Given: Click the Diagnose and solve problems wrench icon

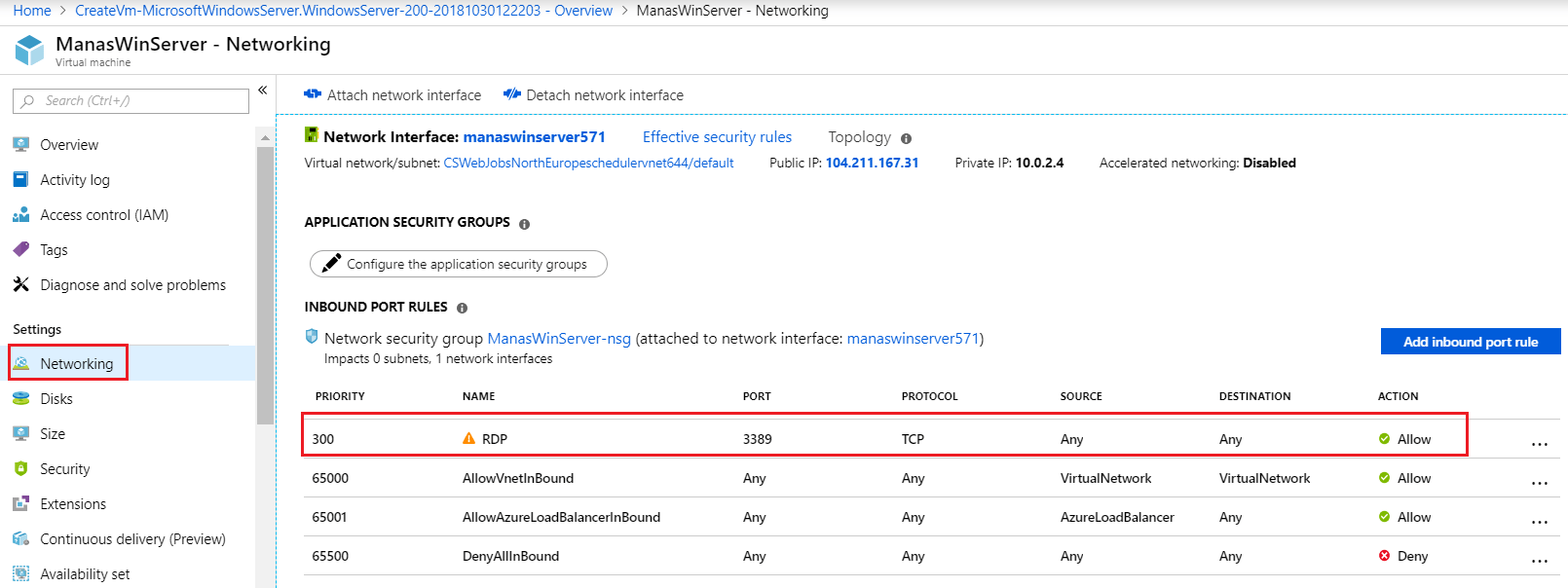Looking at the screenshot, I should [x=20, y=284].
